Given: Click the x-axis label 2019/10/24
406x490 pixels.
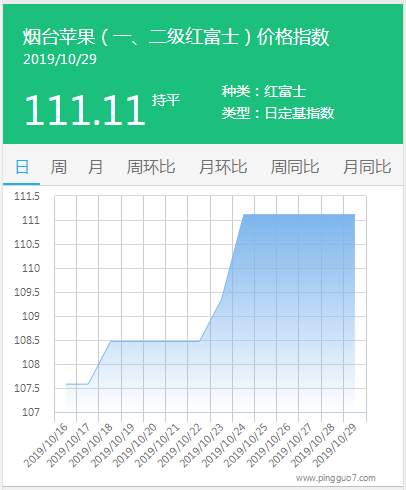Looking at the screenshot, I should click(x=223, y=445).
